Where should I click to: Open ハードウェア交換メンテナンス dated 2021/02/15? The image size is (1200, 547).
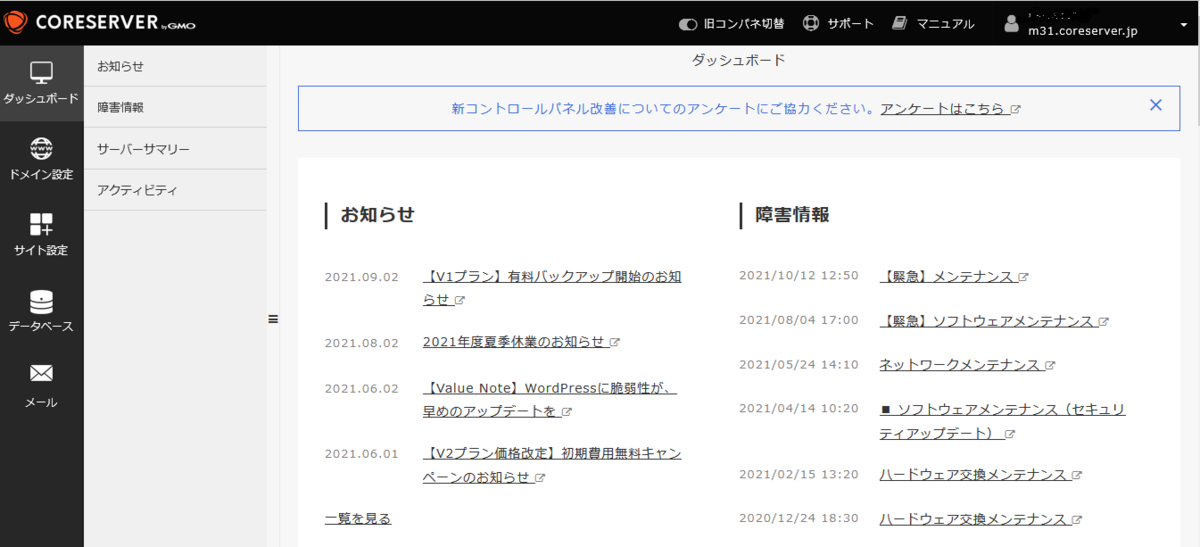tap(973, 475)
